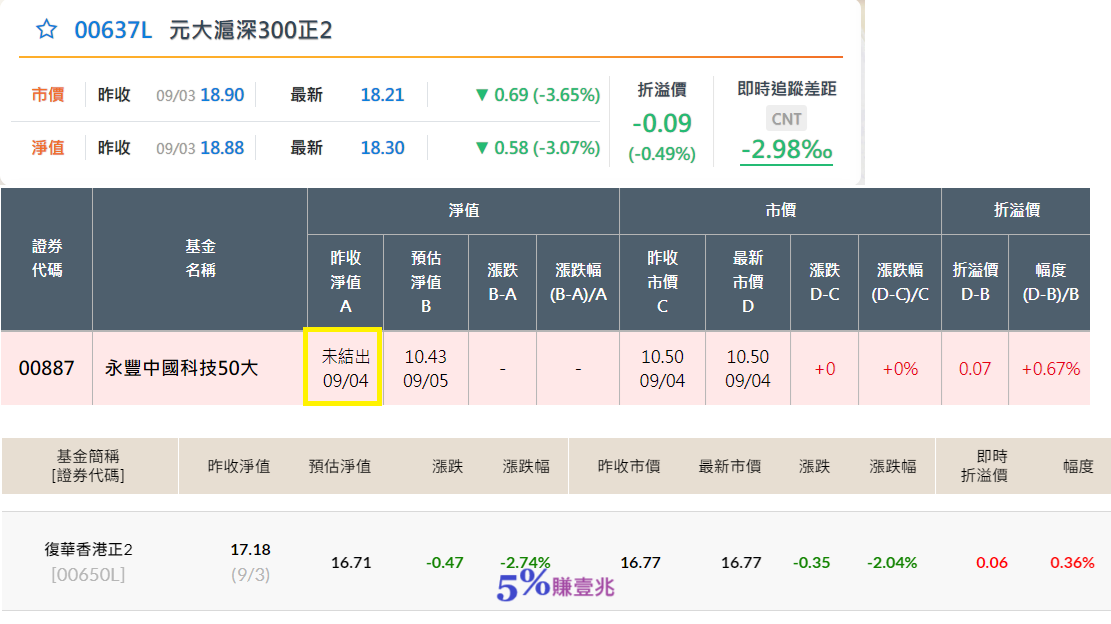The height and width of the screenshot is (624, 1111).
Task: Click the NAV previous close 18.88
Action: [222, 148]
